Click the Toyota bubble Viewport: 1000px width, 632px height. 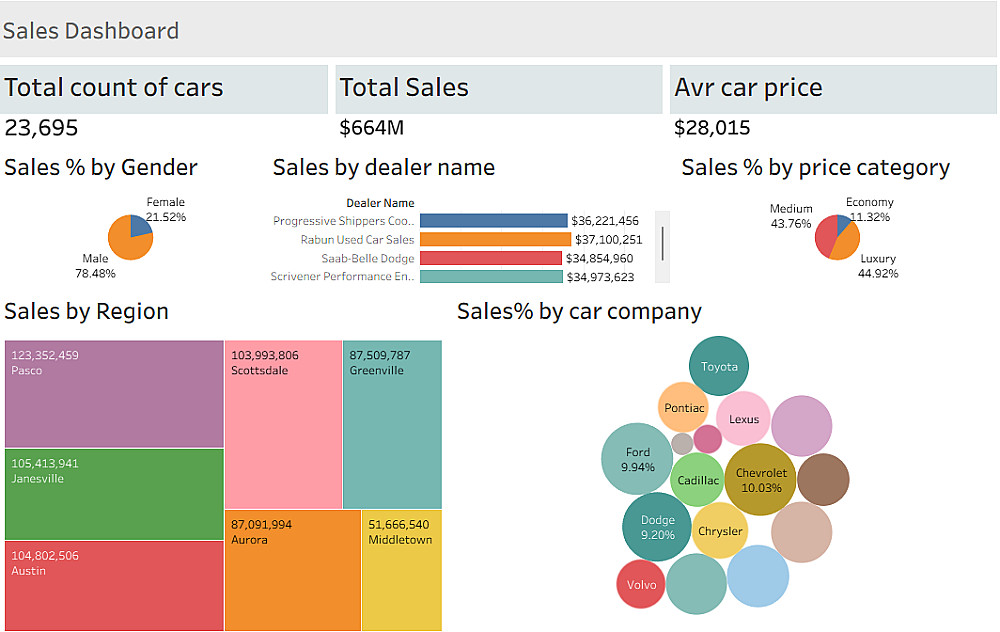(x=719, y=366)
